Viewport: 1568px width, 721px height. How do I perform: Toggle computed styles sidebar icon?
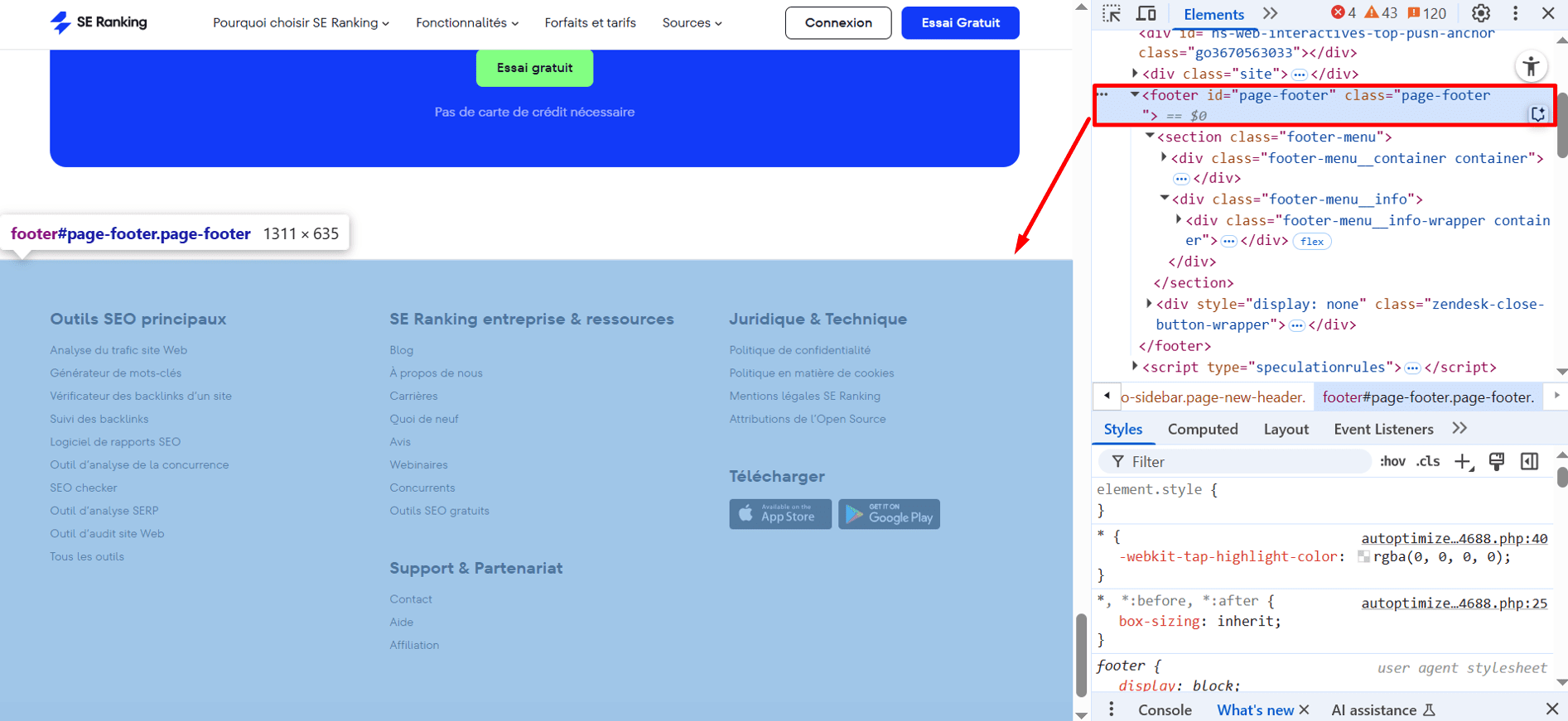(x=1529, y=462)
